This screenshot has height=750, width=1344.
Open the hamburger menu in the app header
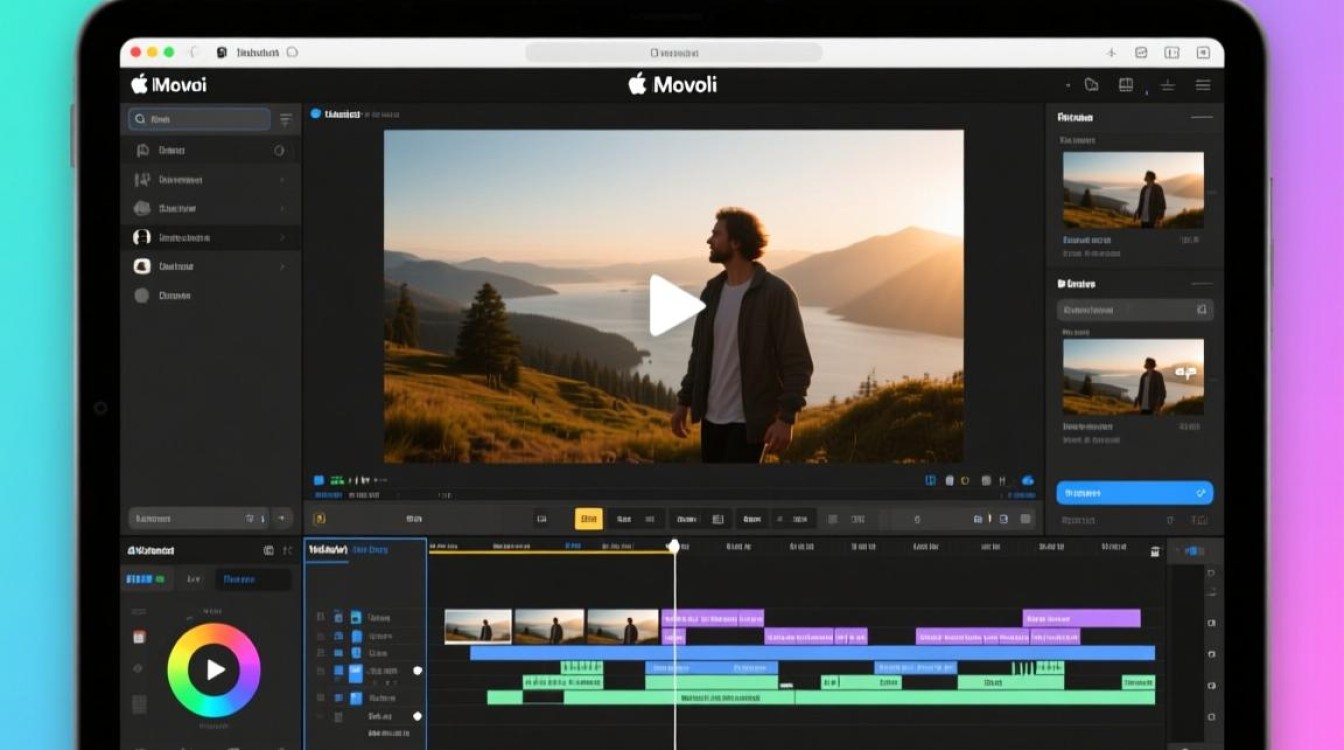1203,85
